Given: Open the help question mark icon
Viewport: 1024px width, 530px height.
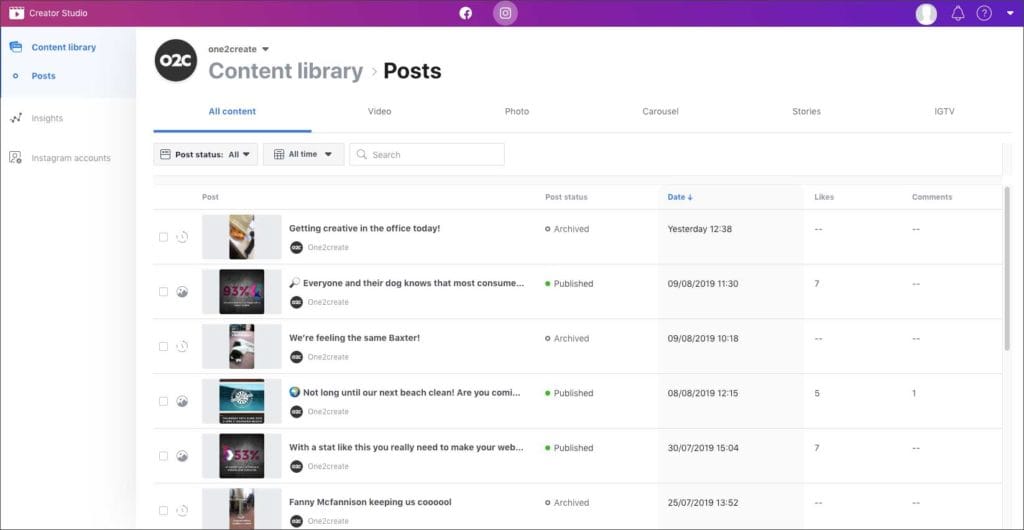Looking at the screenshot, I should click(984, 13).
